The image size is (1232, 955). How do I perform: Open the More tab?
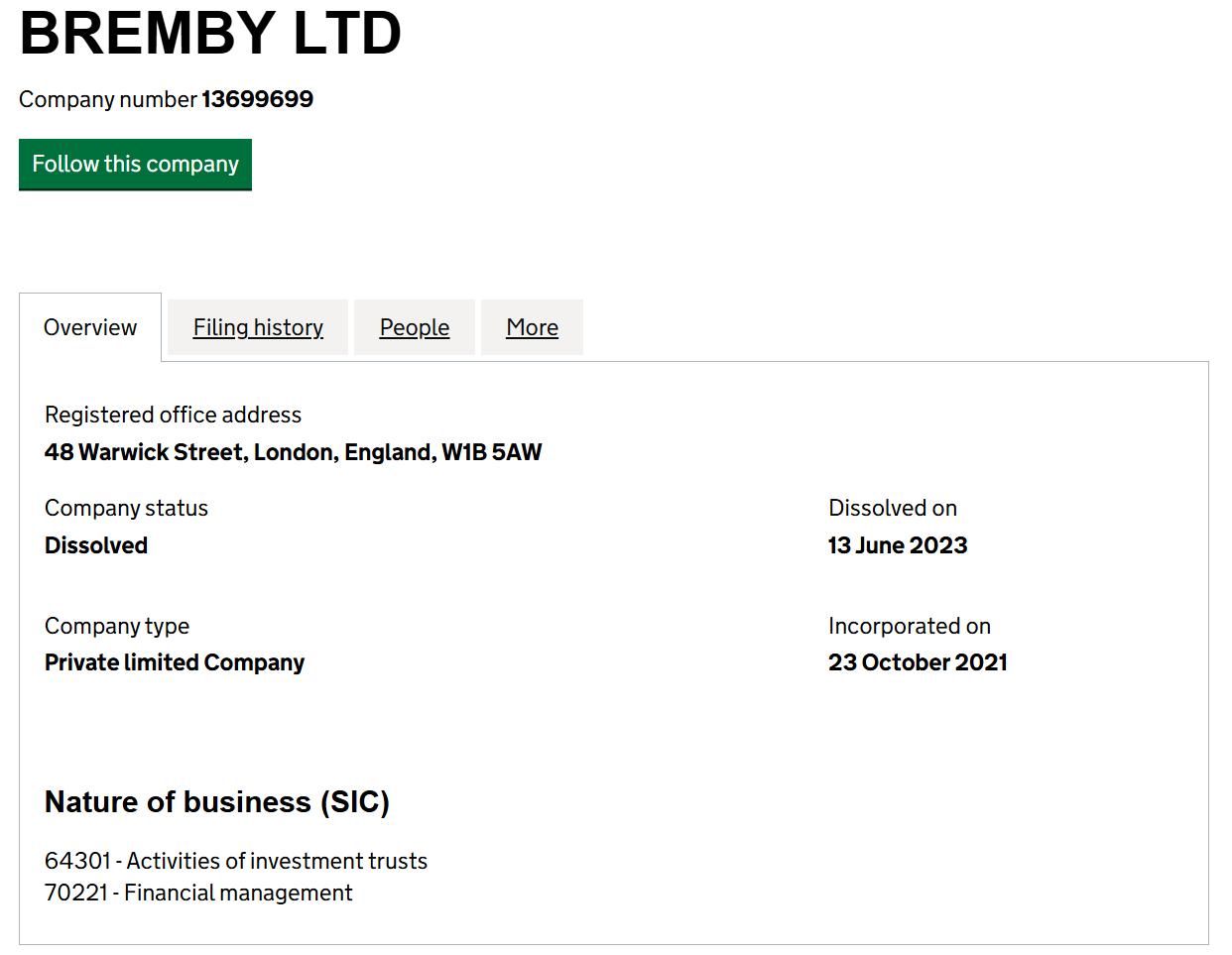(532, 327)
